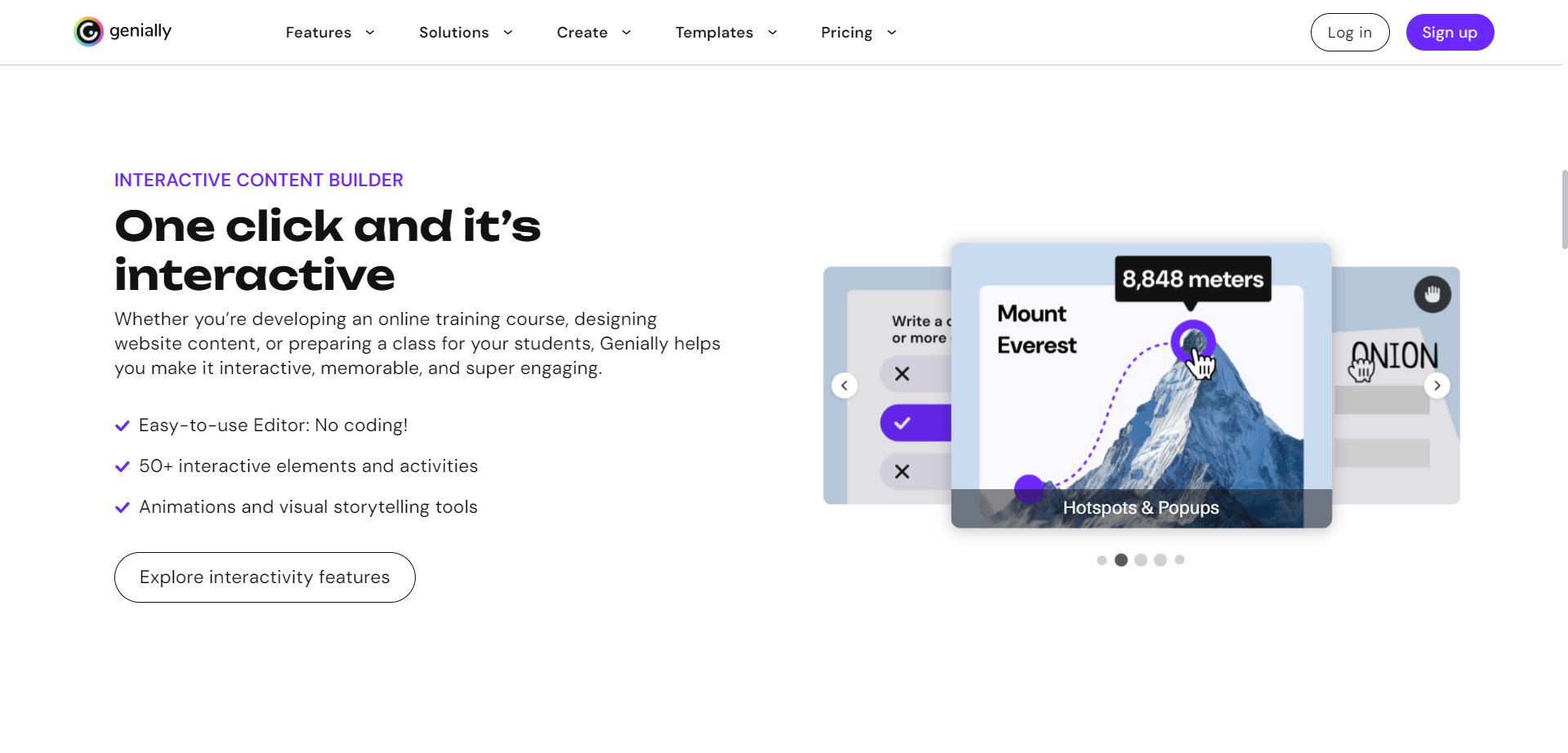Open the Create menu
The width and height of the screenshot is (1568, 753).
[x=582, y=33]
